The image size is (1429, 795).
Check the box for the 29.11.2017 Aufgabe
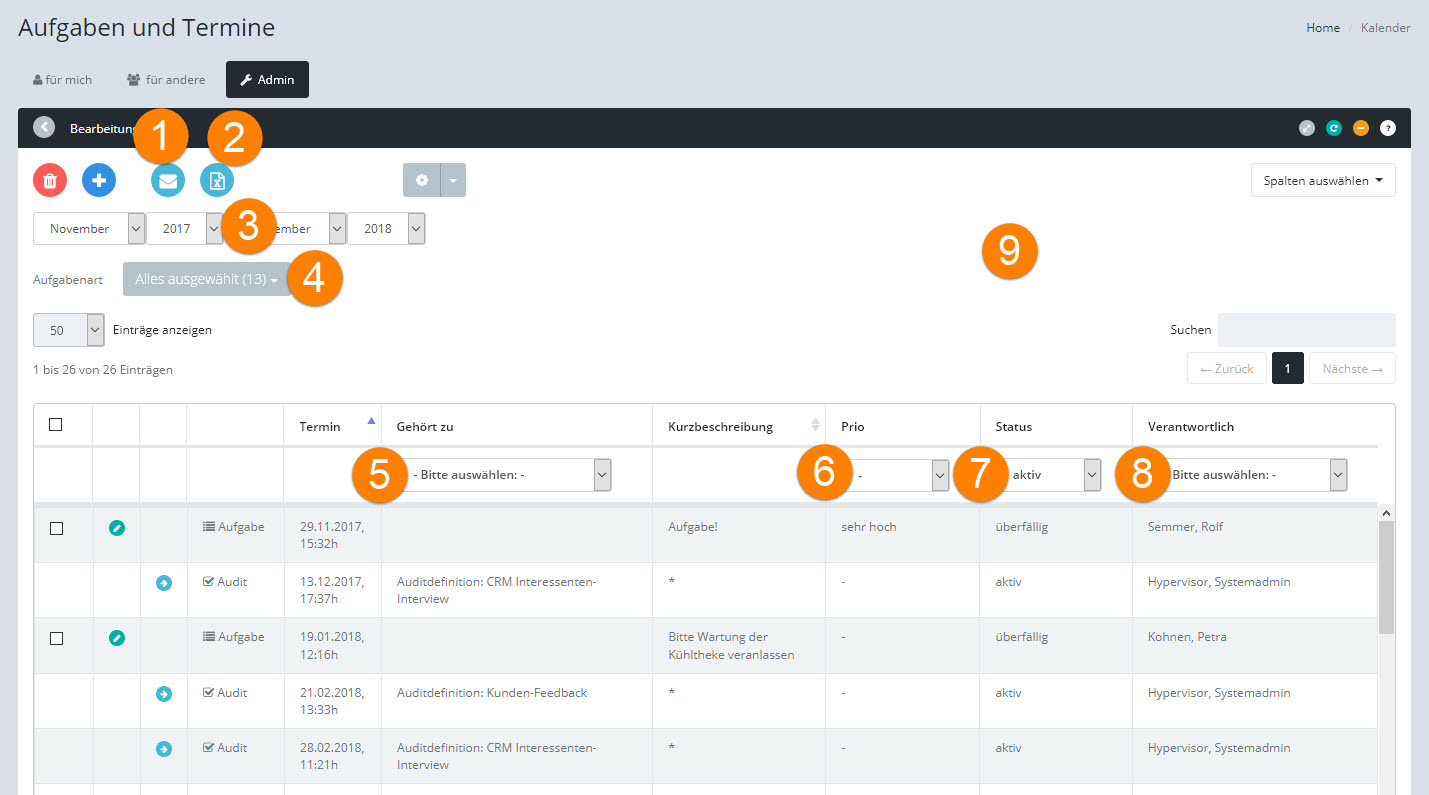pos(56,528)
